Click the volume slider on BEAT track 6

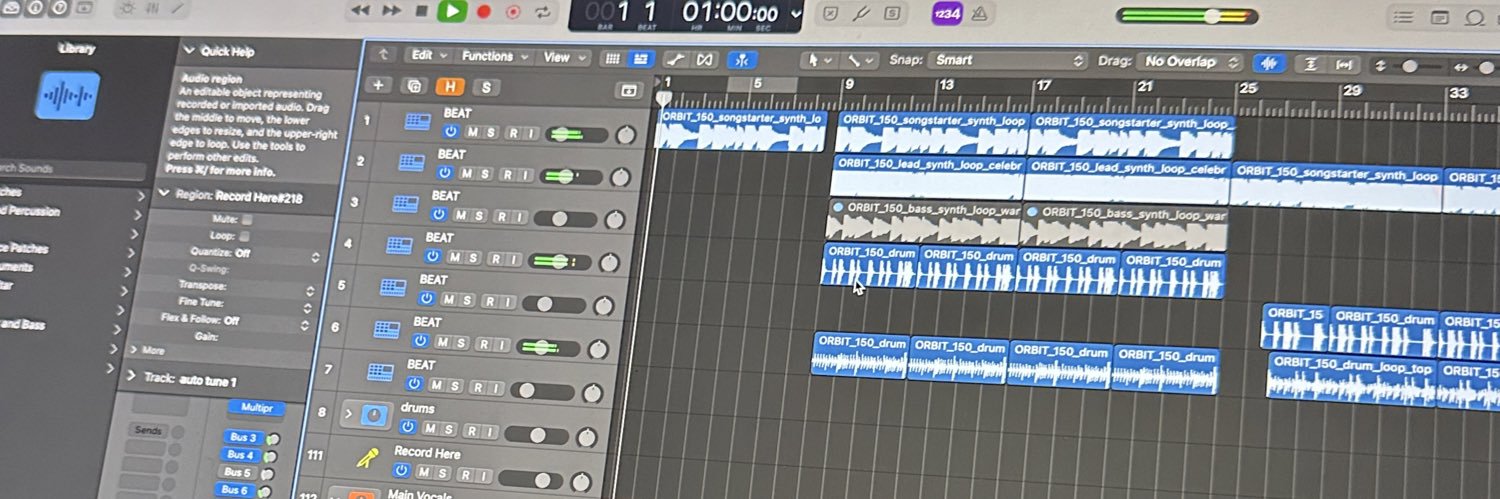[550, 347]
